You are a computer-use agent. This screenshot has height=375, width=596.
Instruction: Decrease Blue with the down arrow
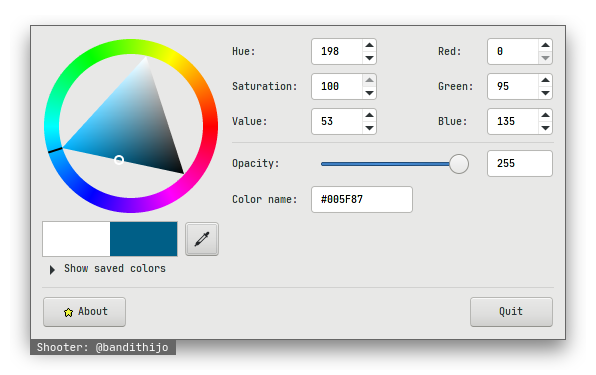pos(545,128)
